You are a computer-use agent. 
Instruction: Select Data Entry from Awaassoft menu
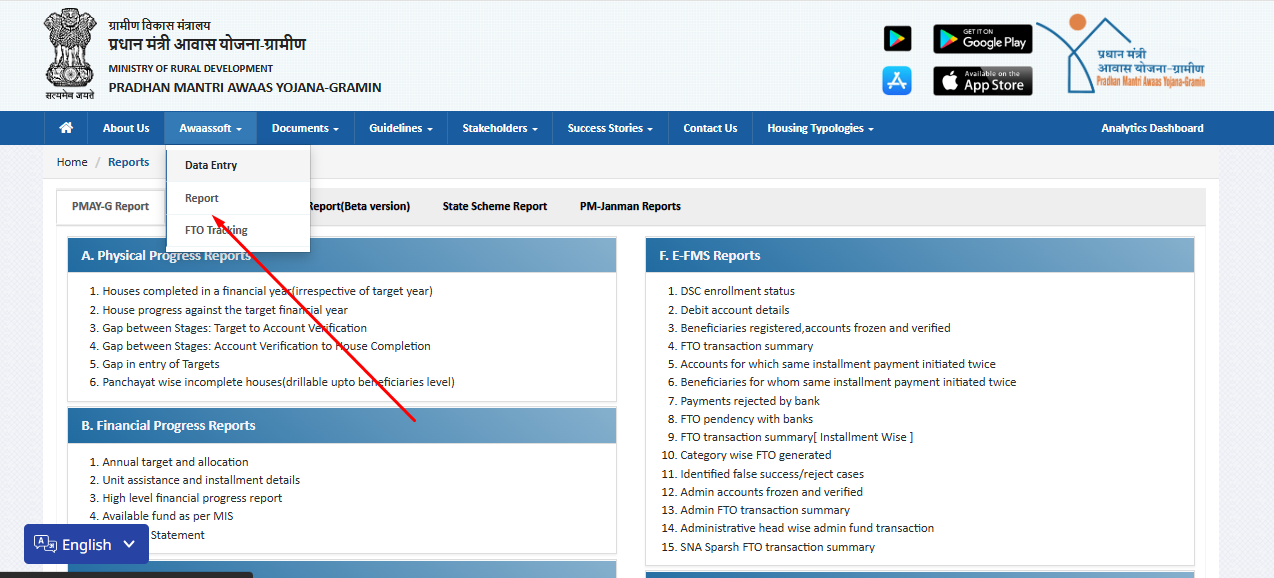(x=211, y=165)
